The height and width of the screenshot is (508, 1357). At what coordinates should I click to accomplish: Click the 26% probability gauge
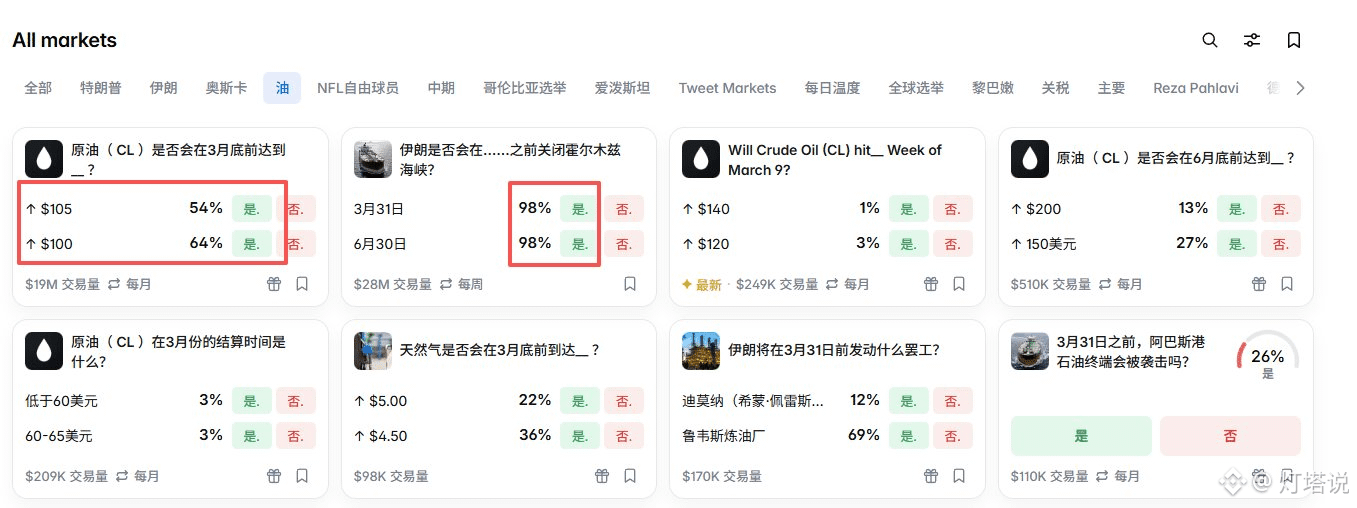1267,360
